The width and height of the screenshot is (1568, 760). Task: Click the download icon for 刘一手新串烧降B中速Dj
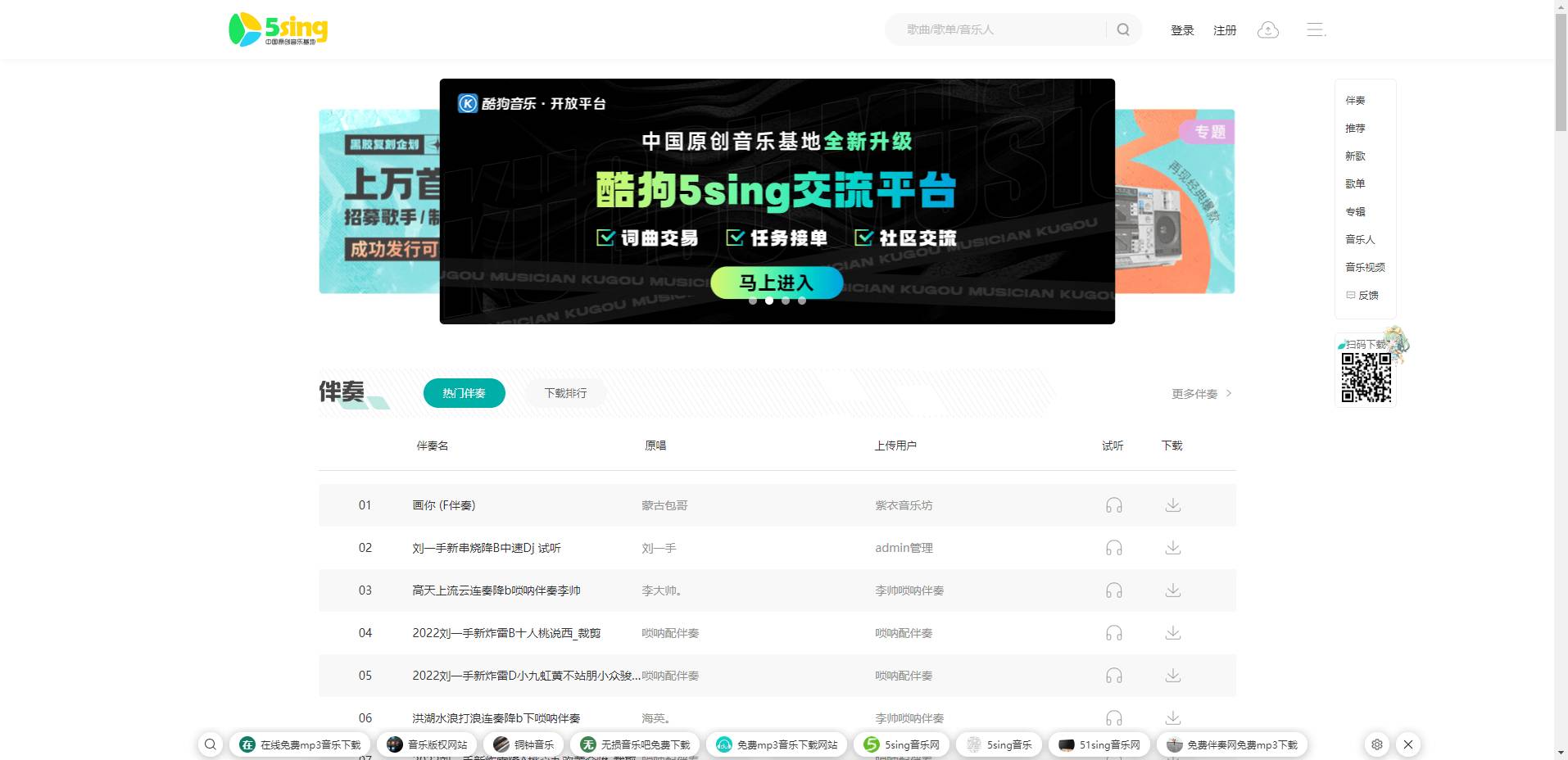(x=1172, y=548)
